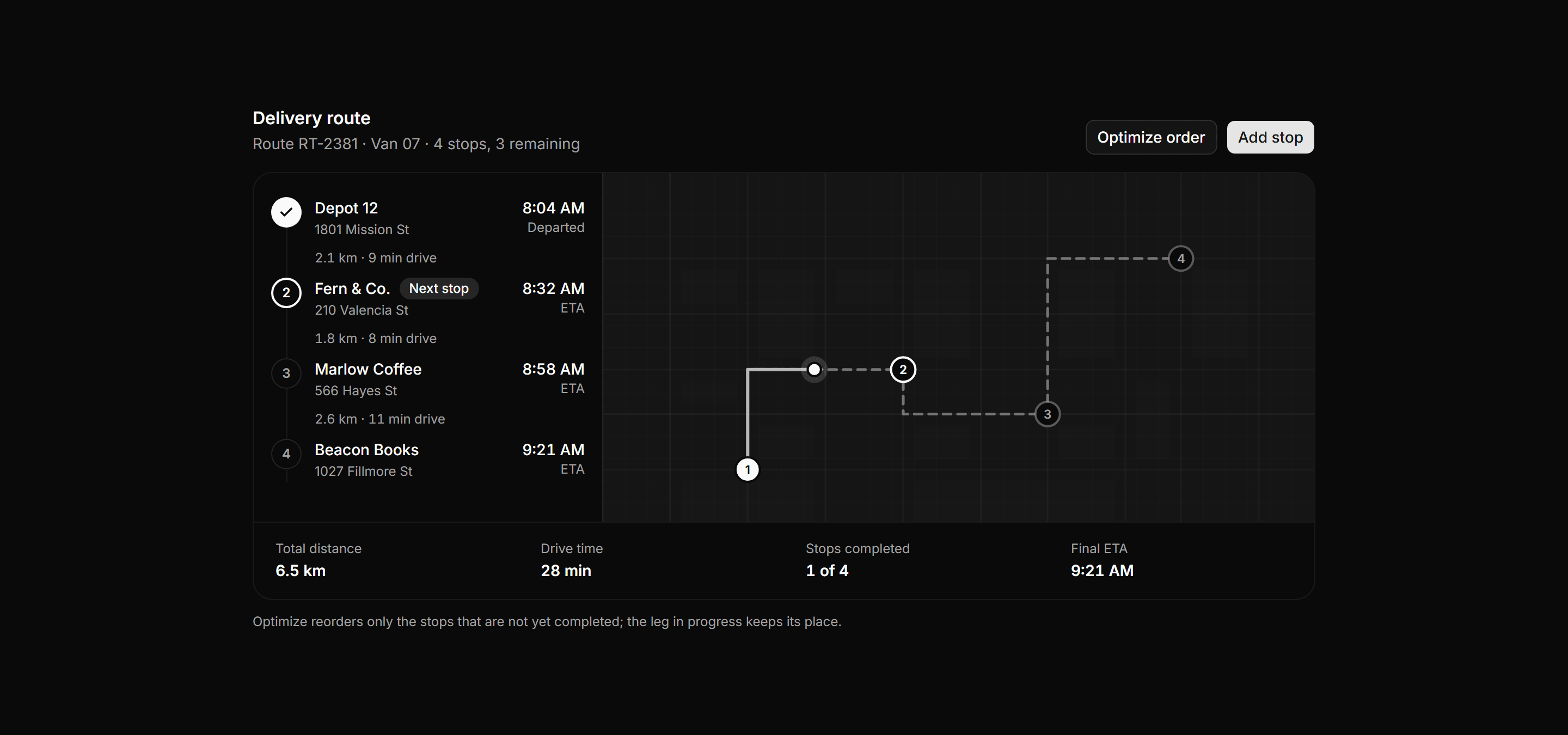Click the 9:21 AM ETA for Beacon Books
1568x735 pixels.
click(553, 450)
